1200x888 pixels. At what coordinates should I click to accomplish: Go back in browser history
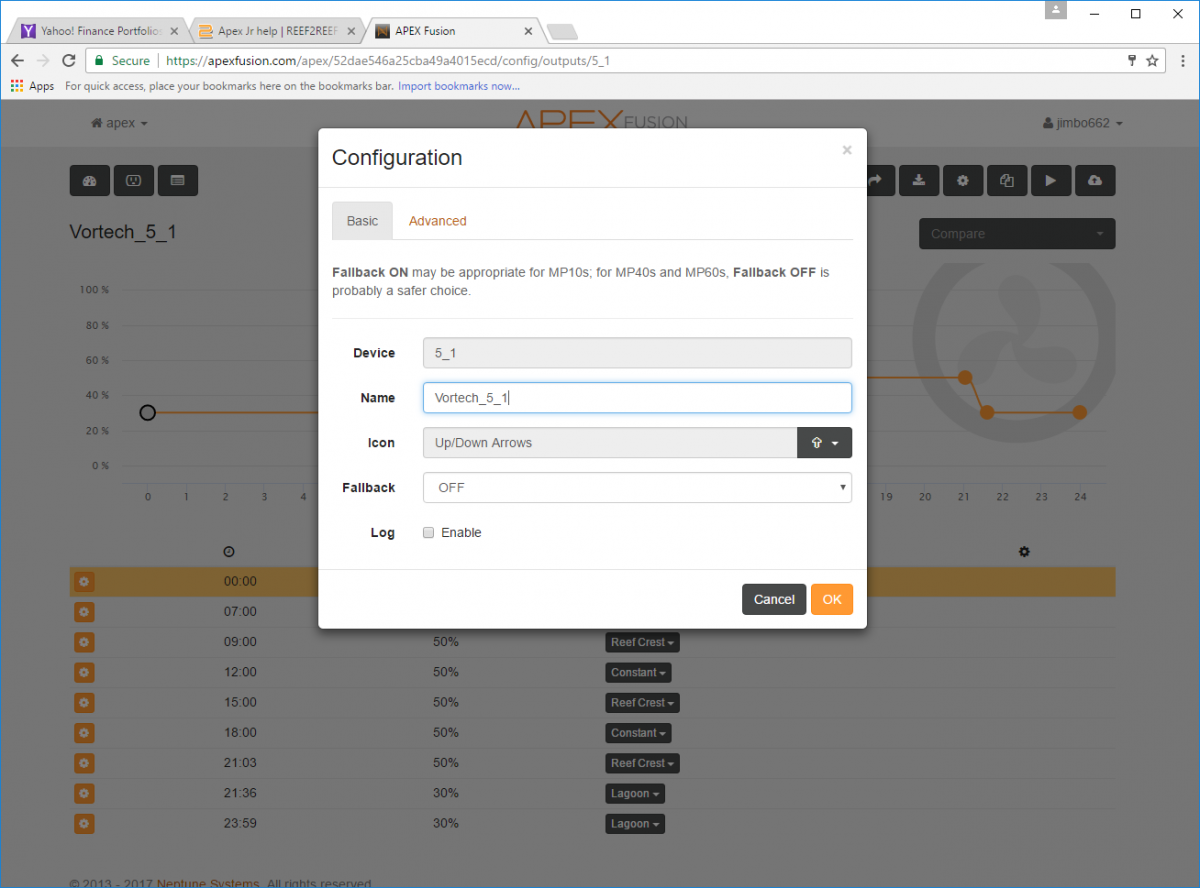pyautogui.click(x=17, y=61)
